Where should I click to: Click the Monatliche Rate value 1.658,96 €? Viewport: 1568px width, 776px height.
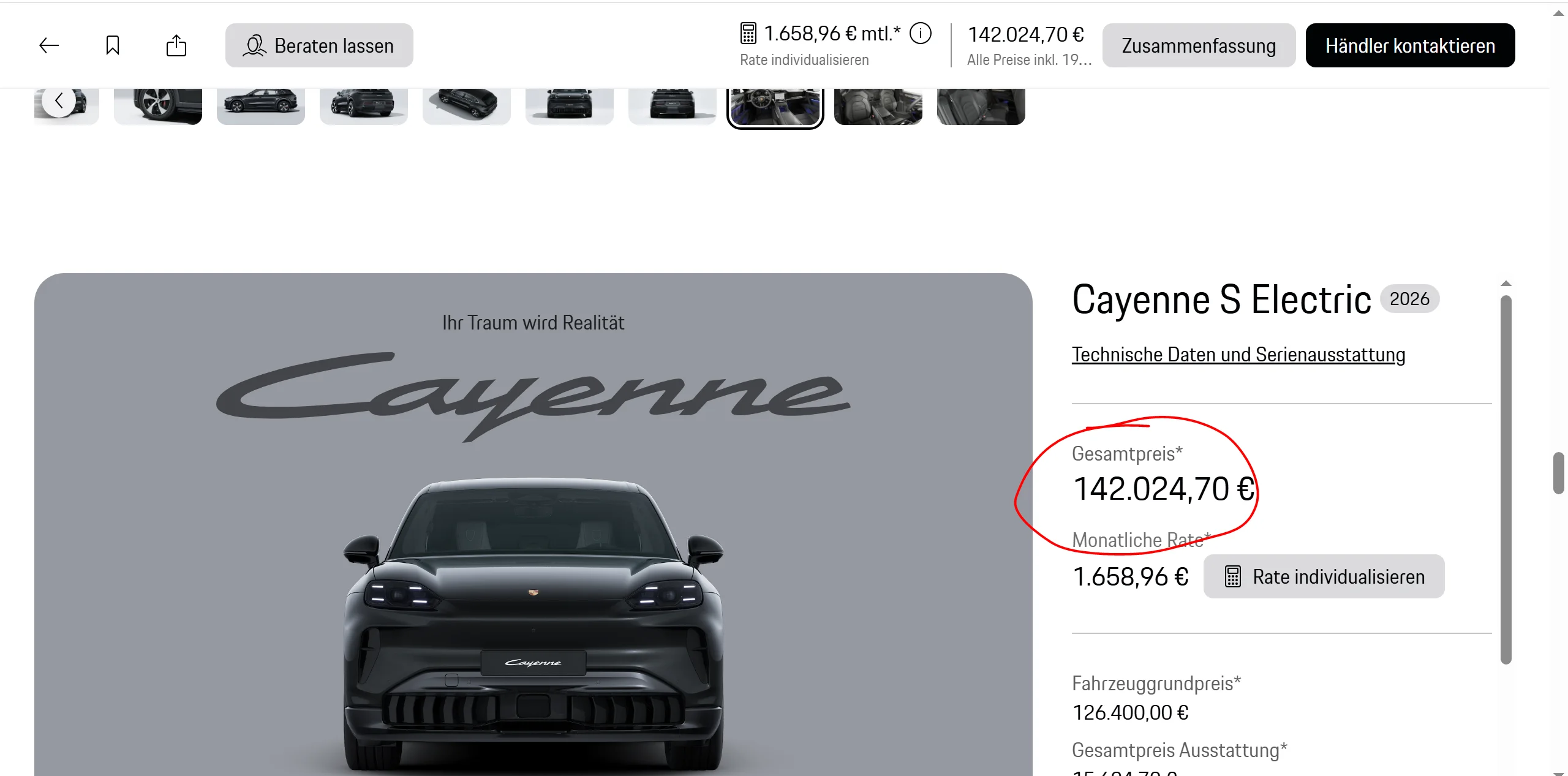tap(1131, 576)
